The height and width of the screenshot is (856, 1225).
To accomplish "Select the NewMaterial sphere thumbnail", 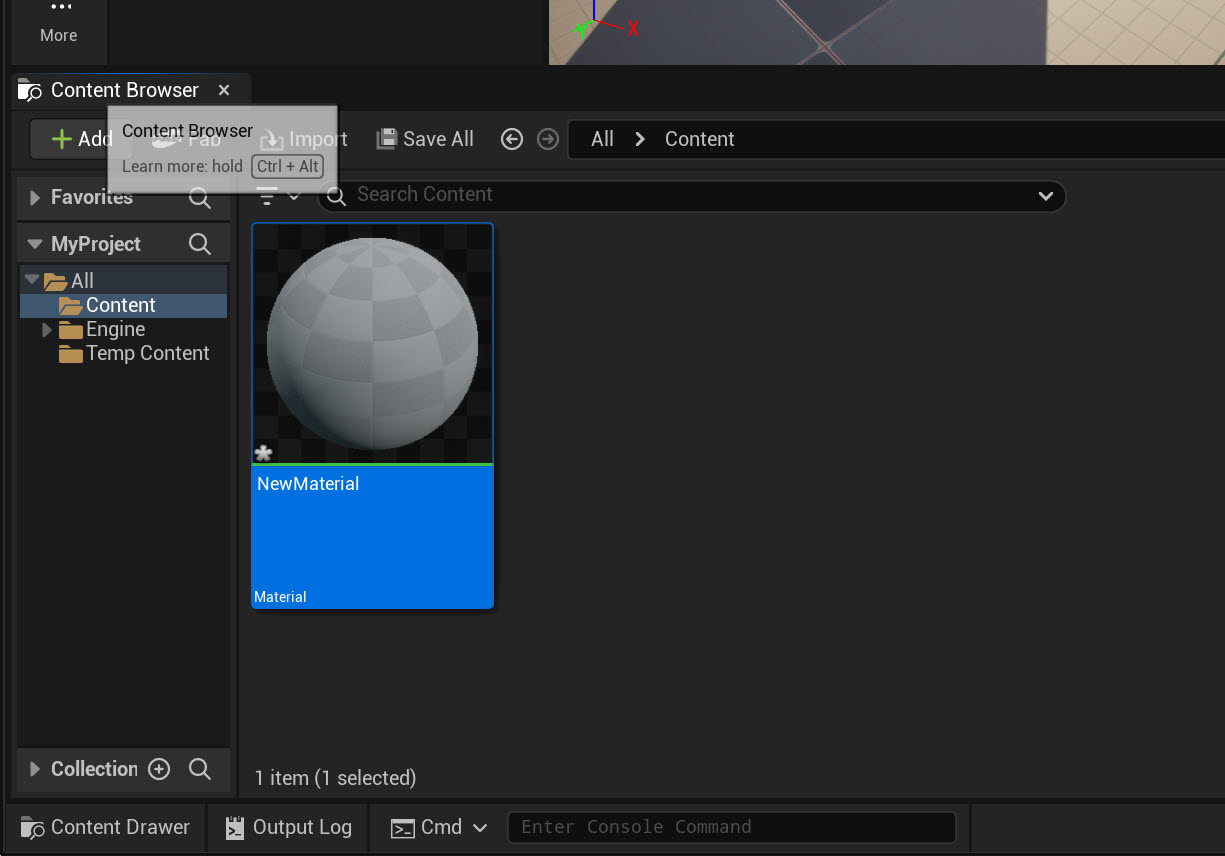I will [372, 343].
